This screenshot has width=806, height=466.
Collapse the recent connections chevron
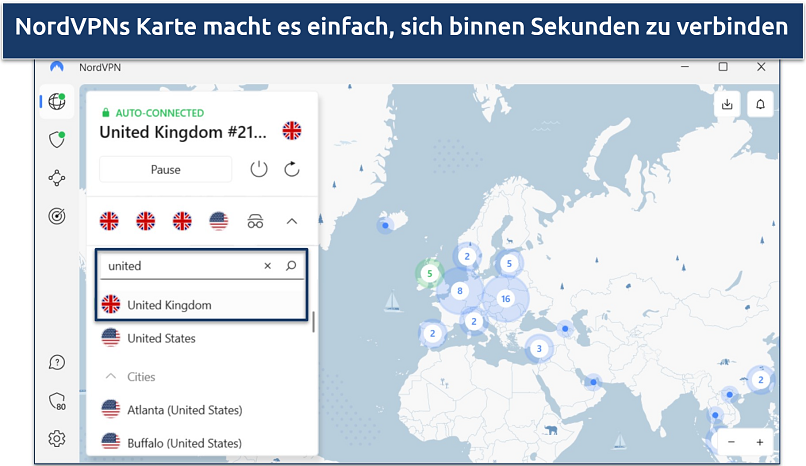coord(292,221)
